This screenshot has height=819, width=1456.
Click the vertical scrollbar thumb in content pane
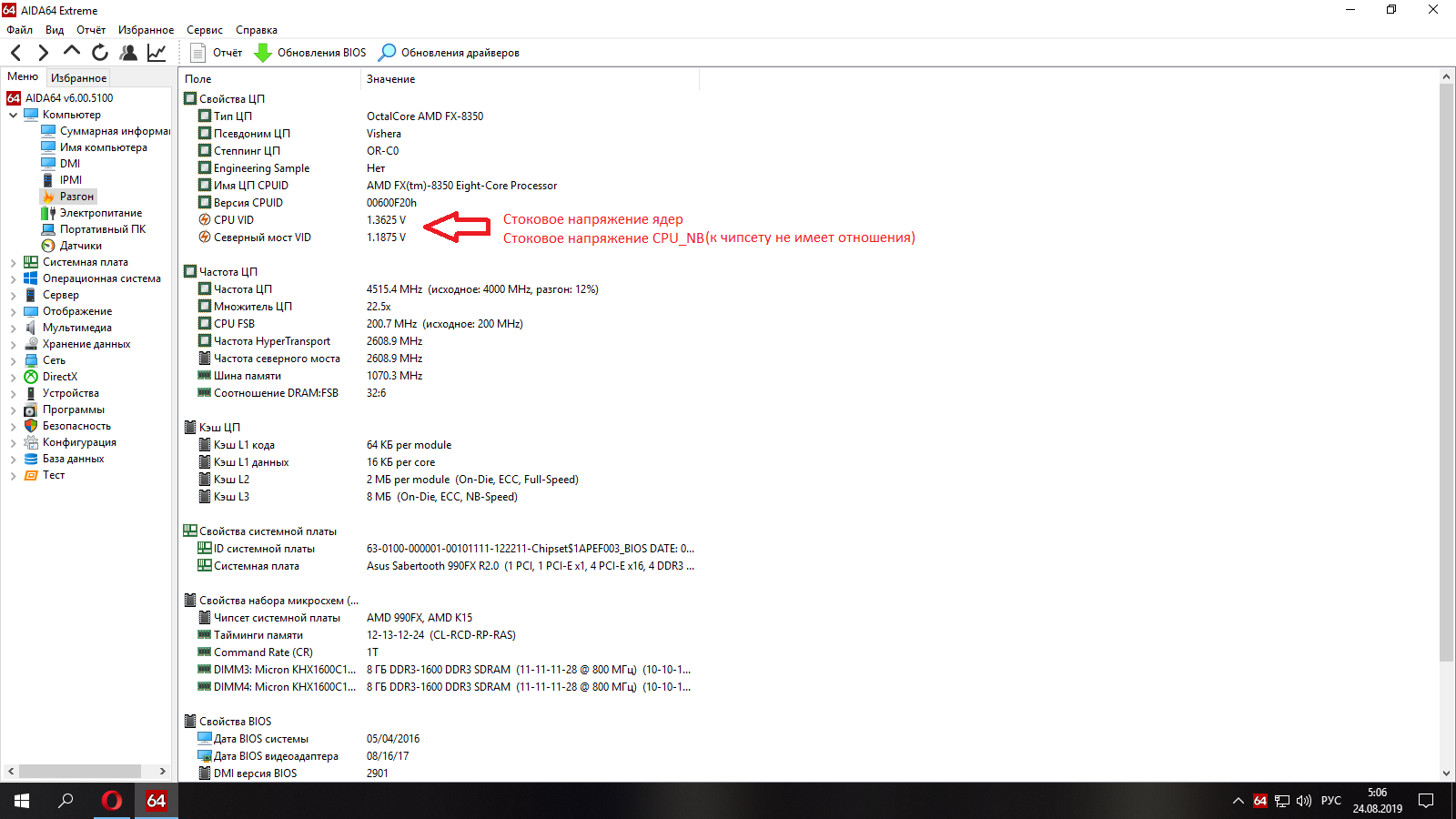pyautogui.click(x=1447, y=373)
